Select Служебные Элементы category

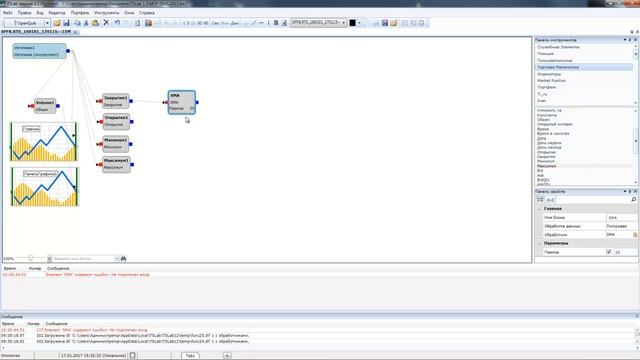click(x=558, y=47)
